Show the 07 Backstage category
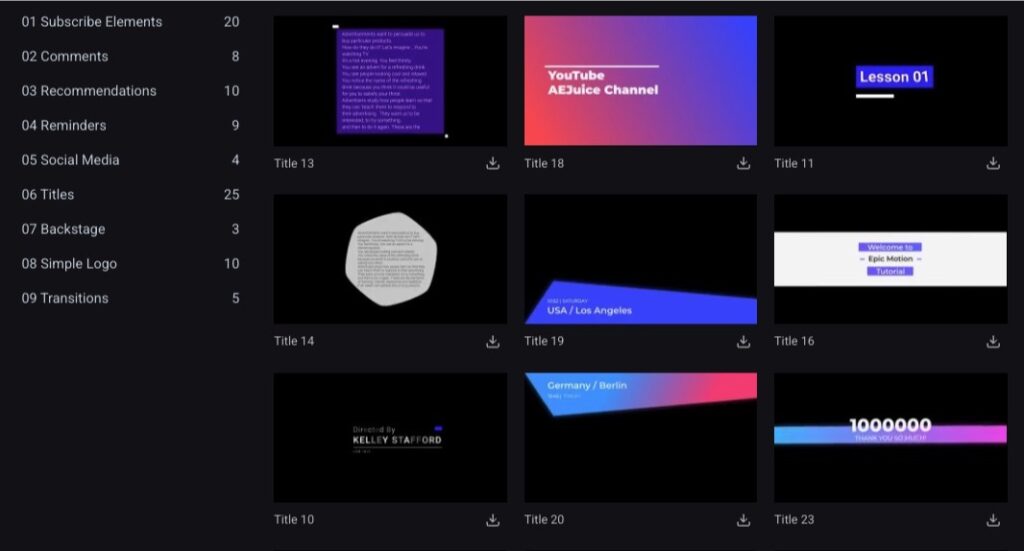This screenshot has width=1024, height=551. pos(63,229)
